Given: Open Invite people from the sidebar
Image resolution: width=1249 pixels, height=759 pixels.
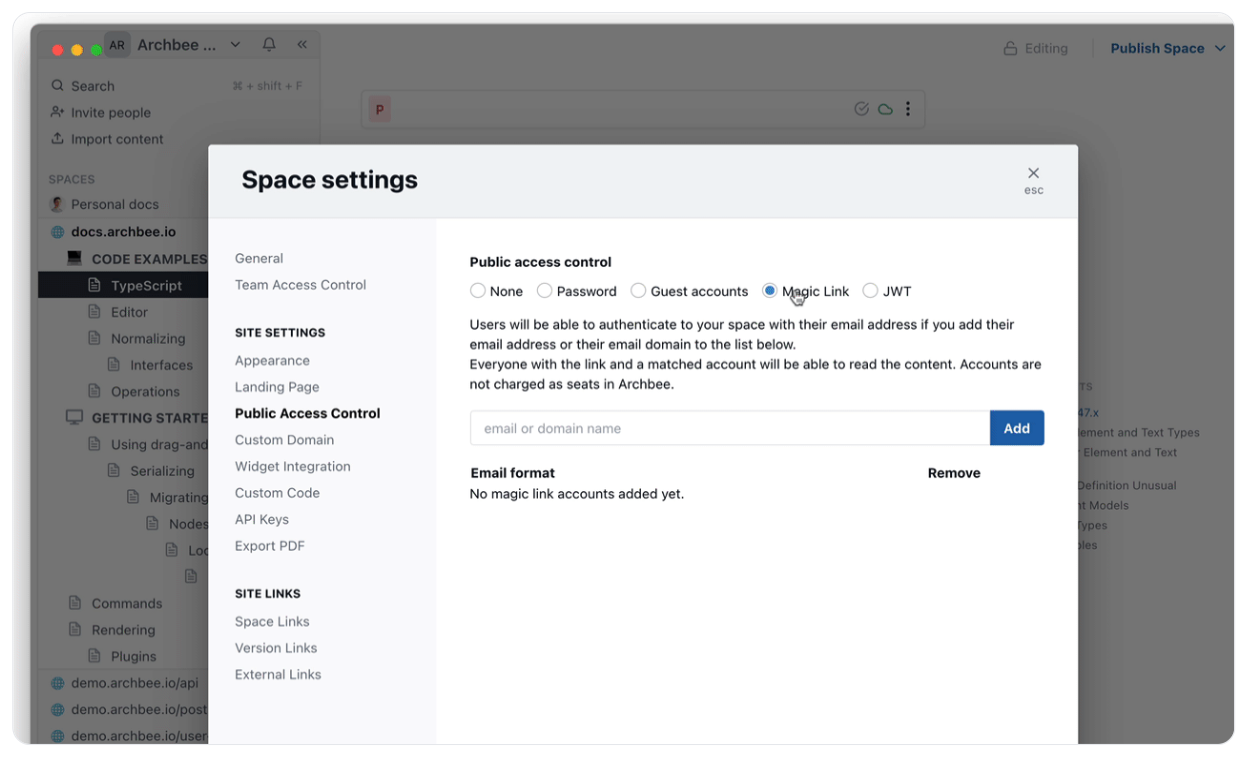Looking at the screenshot, I should 59,112.
